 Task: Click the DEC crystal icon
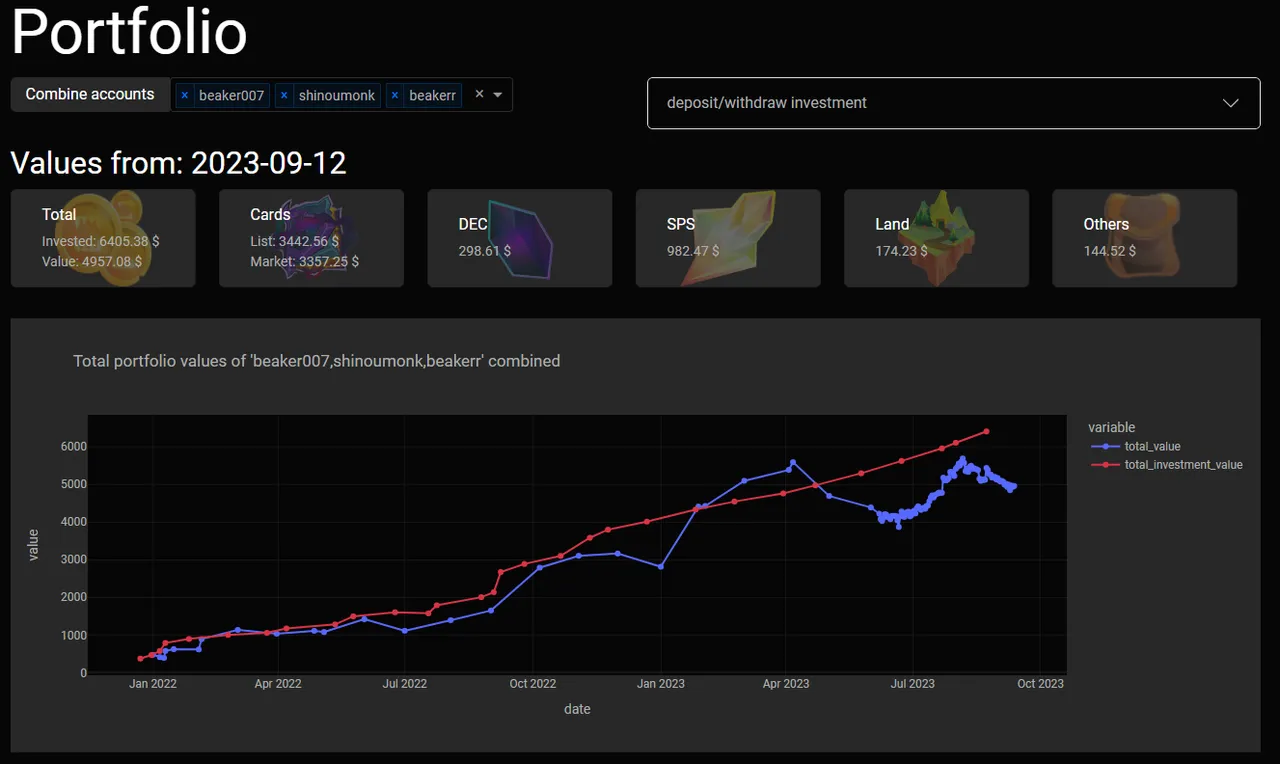(519, 238)
